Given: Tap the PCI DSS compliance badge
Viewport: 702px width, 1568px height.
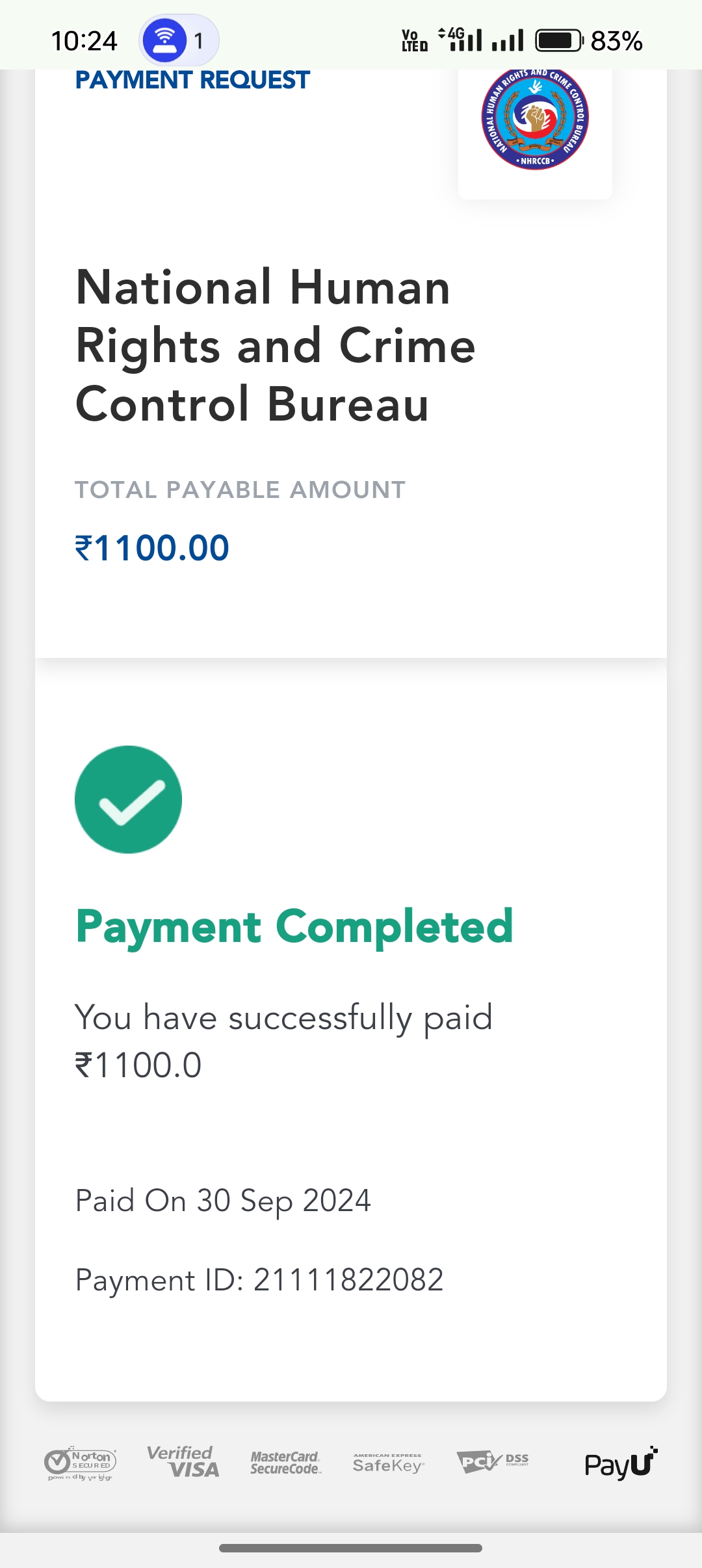Looking at the screenshot, I should [492, 1463].
